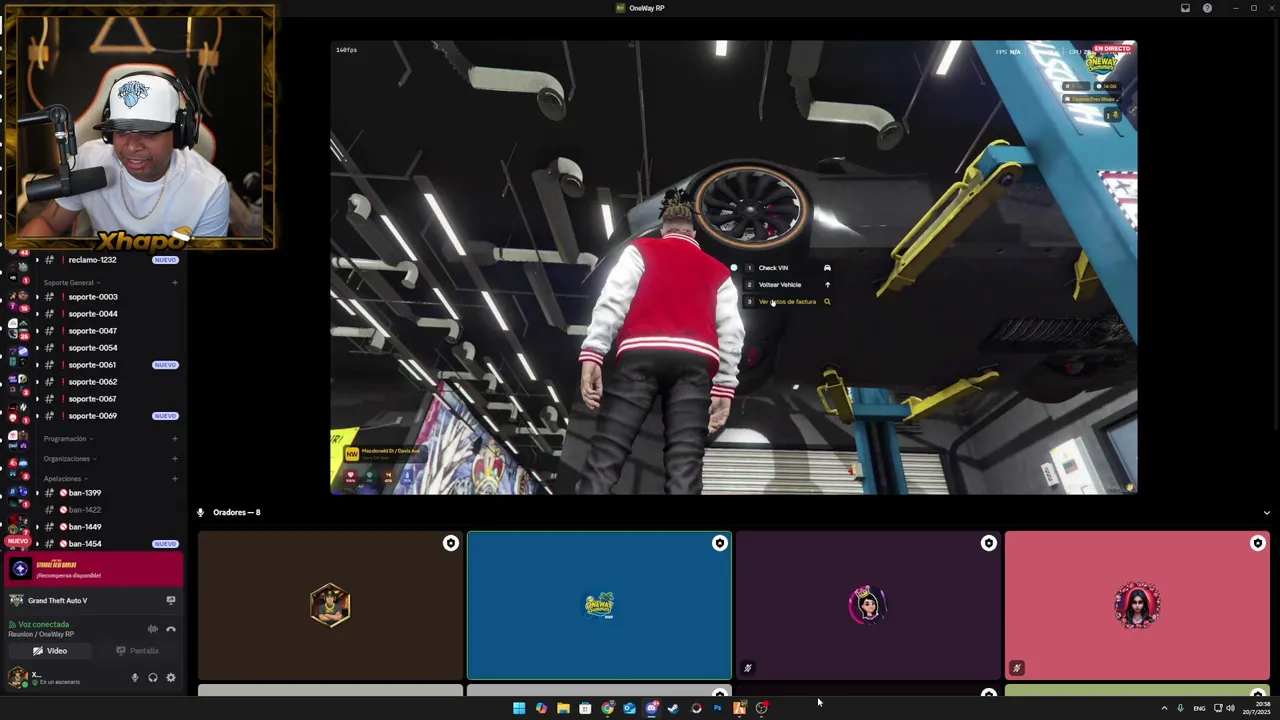The width and height of the screenshot is (1280, 720).
Task: Open Discord user settings gear
Action: pyautogui.click(x=171, y=678)
